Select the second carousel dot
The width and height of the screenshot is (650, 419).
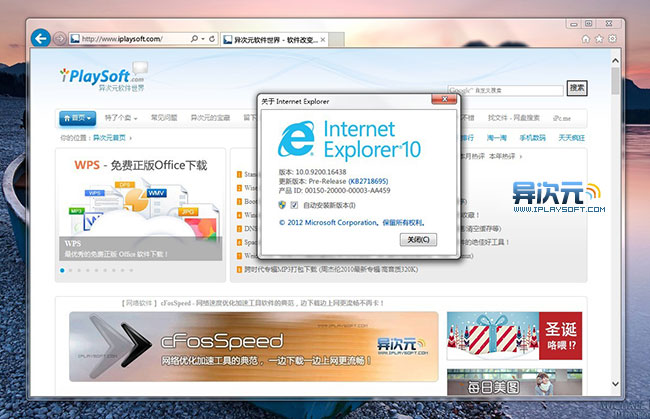pyautogui.click(x=70, y=270)
